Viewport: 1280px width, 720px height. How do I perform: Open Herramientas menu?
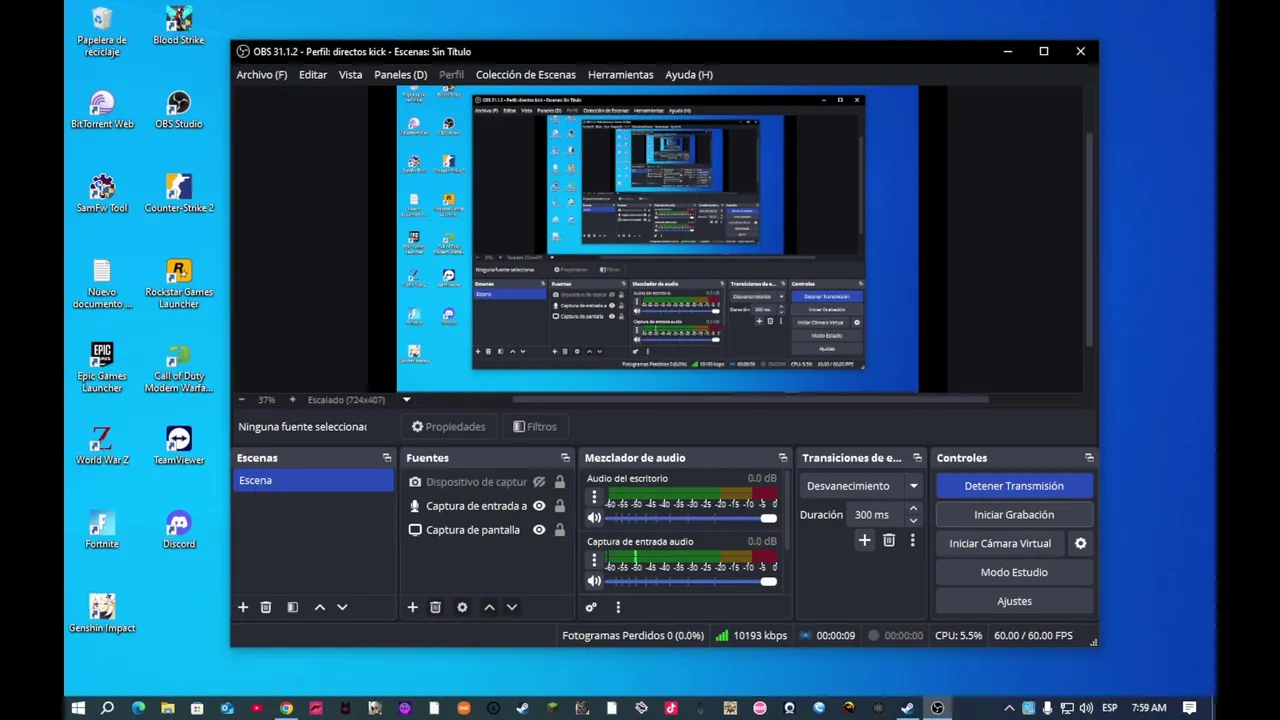[620, 75]
